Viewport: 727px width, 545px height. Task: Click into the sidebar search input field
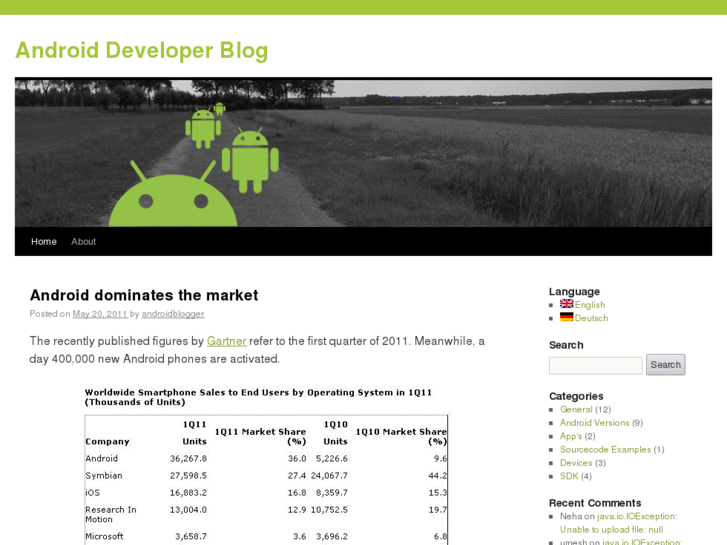(596, 365)
